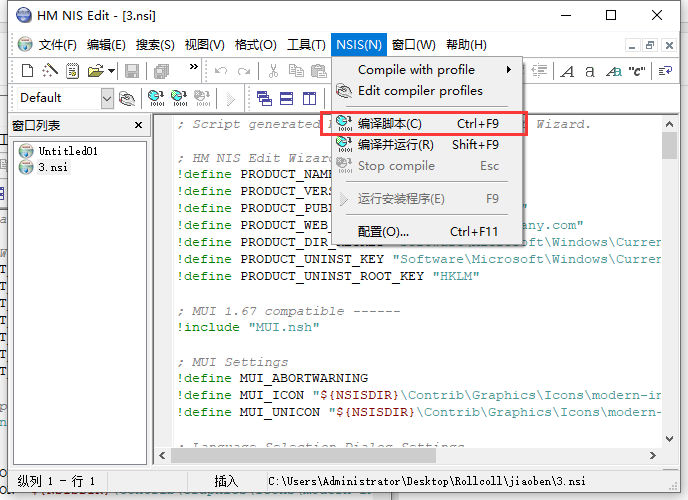688x500 pixels.
Task: Open the 视图(V) menu
Action: pos(204,45)
